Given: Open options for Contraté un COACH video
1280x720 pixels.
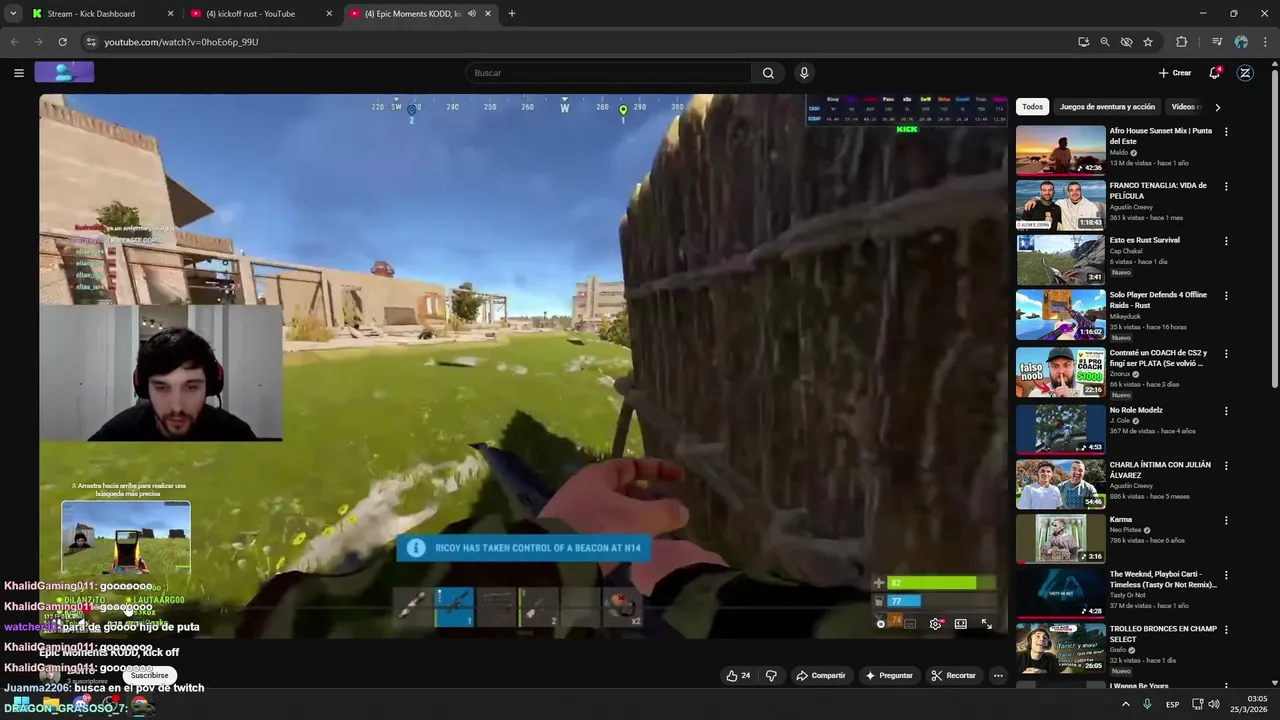Looking at the screenshot, I should 1226,354.
